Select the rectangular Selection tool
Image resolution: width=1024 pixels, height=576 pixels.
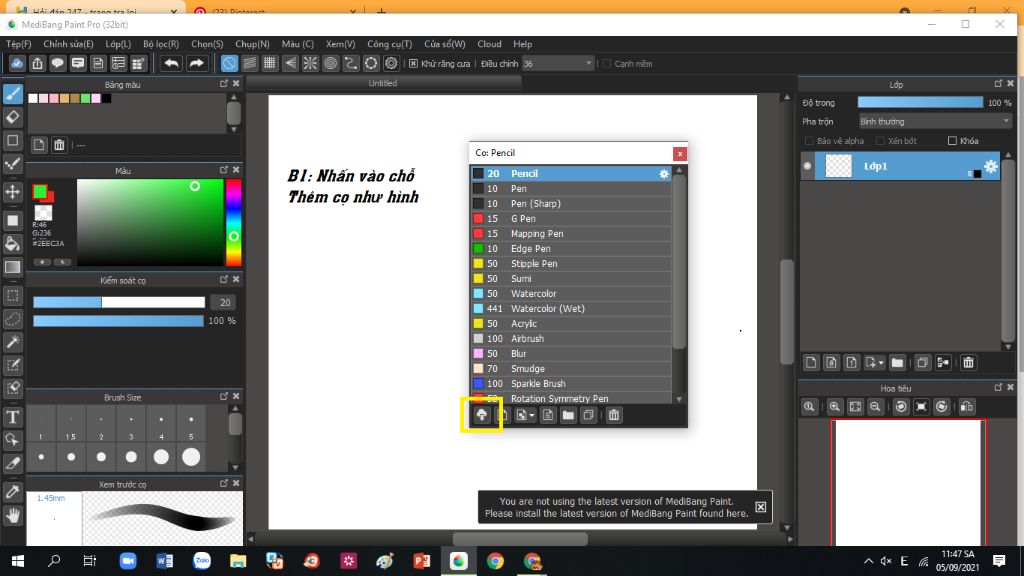[x=13, y=295]
